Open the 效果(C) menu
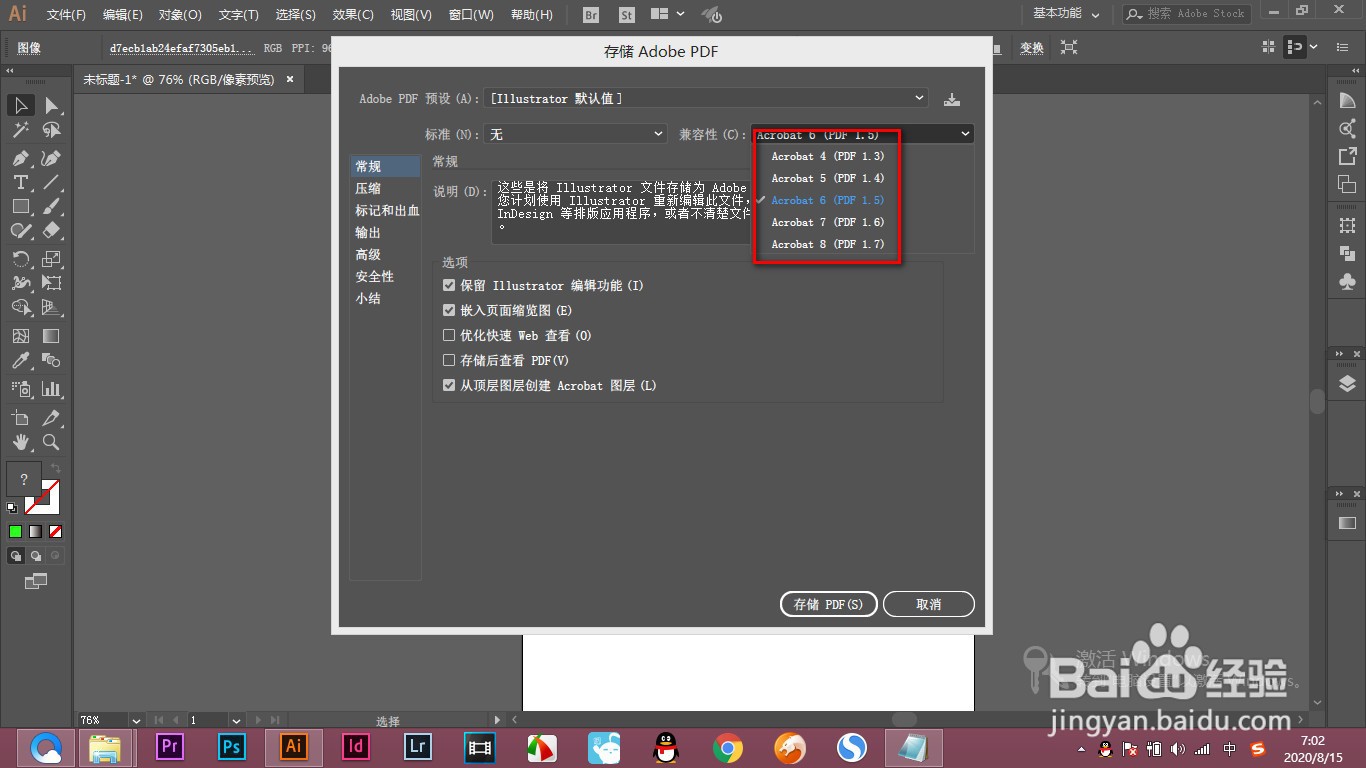 pyautogui.click(x=353, y=15)
